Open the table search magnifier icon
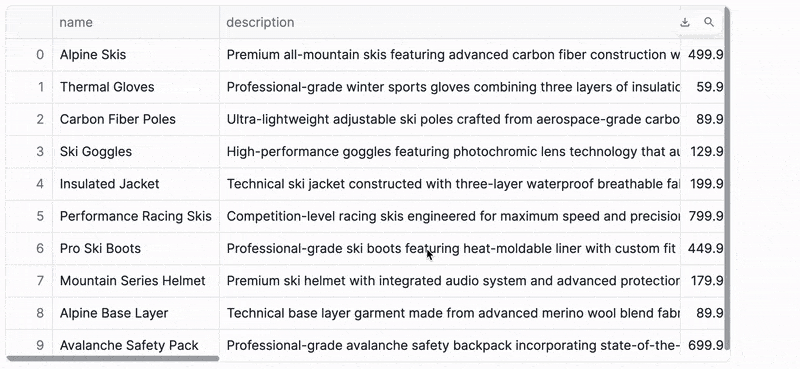 pyautogui.click(x=709, y=22)
